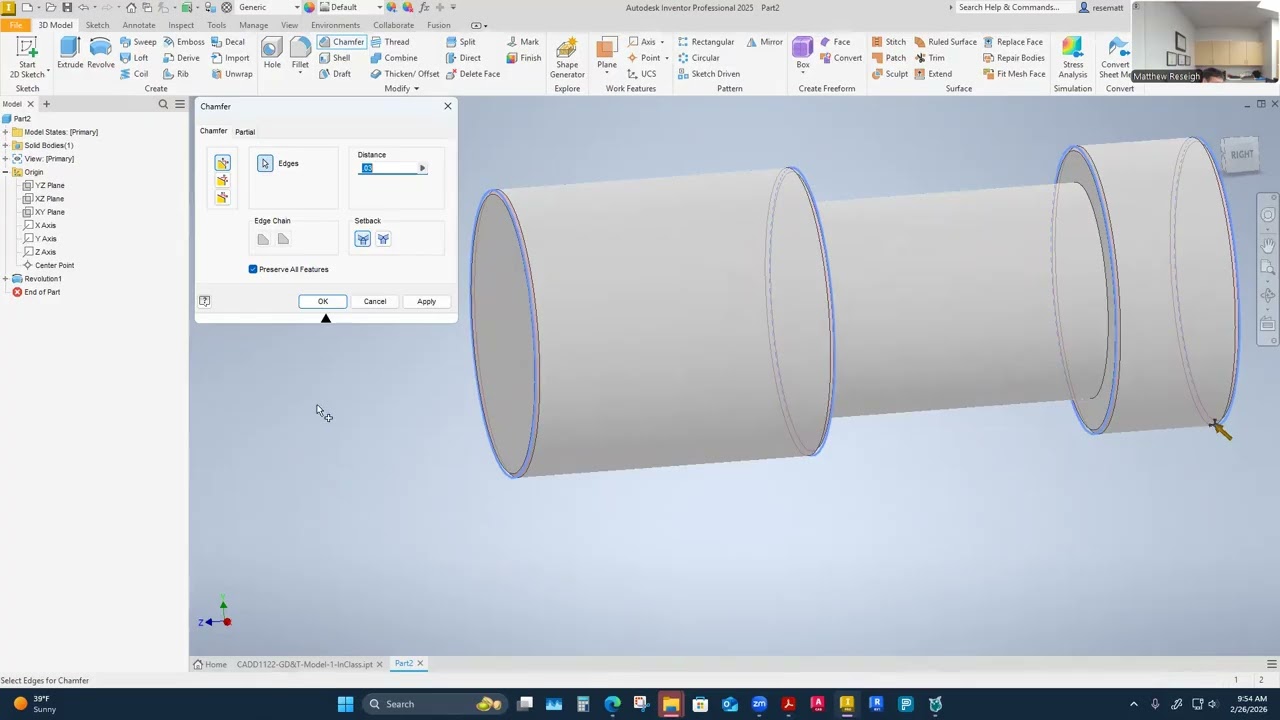Select the Distance chamfer mode button

pos(222,163)
